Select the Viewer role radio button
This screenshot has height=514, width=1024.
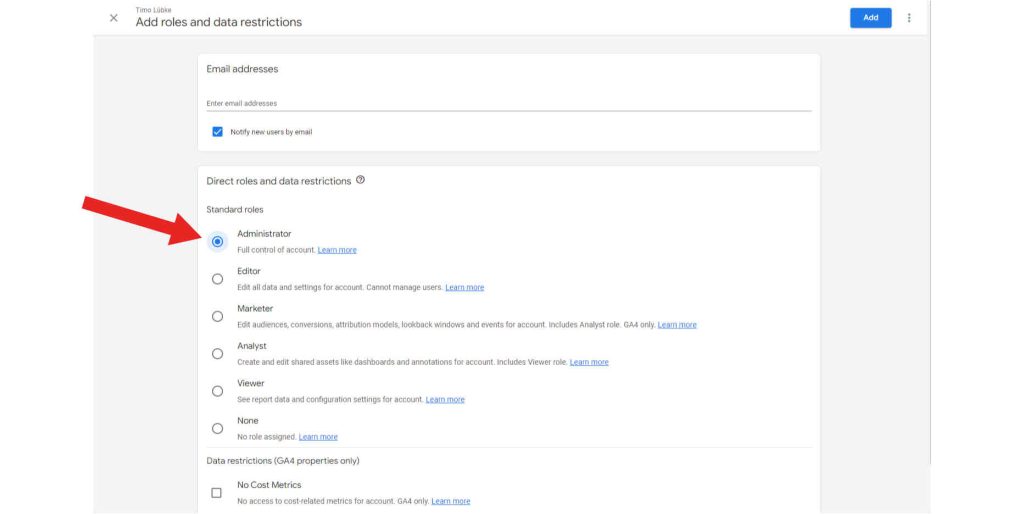(x=217, y=391)
